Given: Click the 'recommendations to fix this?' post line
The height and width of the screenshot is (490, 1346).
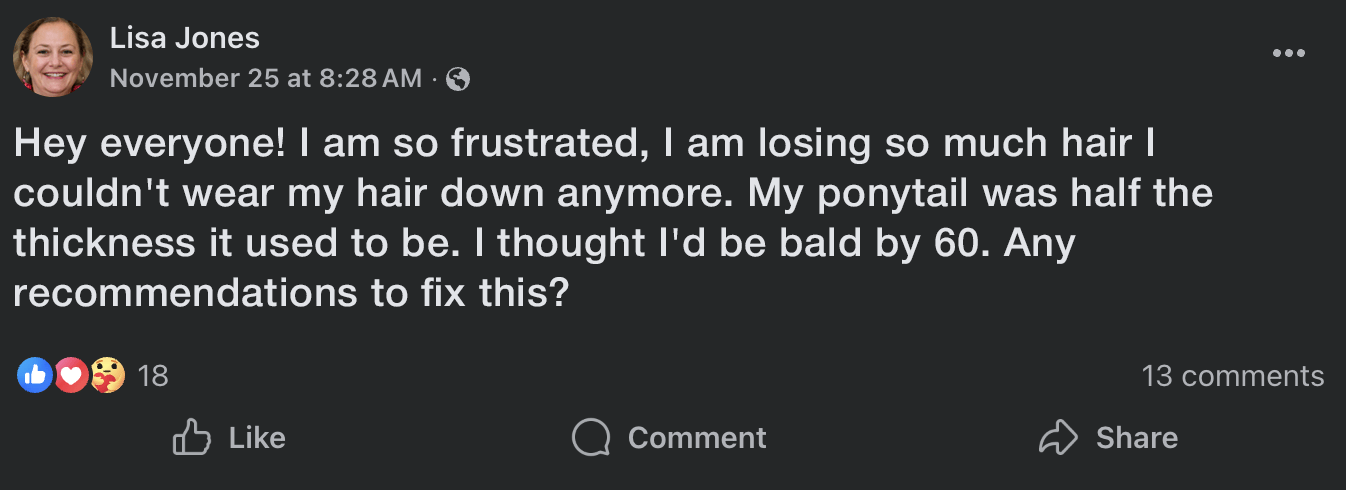Looking at the screenshot, I should click(290, 295).
